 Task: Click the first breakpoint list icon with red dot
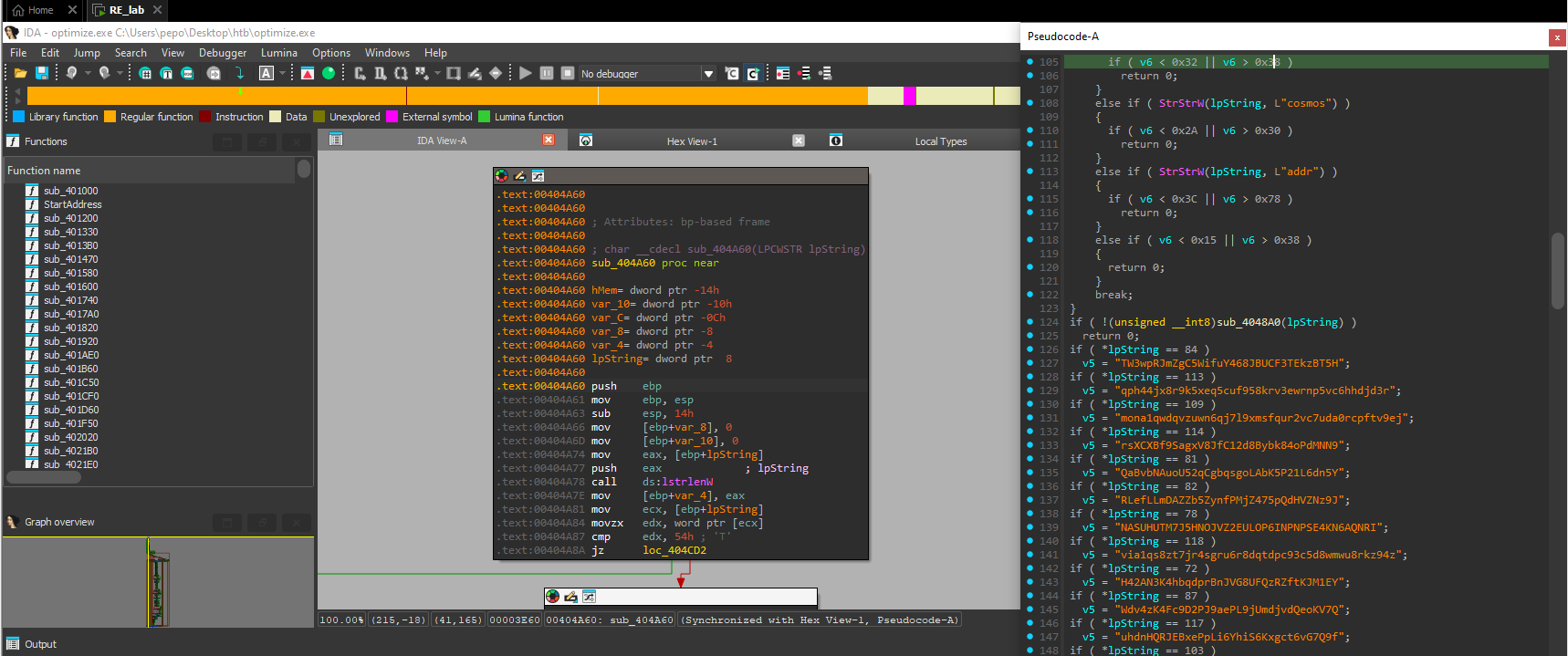click(783, 73)
